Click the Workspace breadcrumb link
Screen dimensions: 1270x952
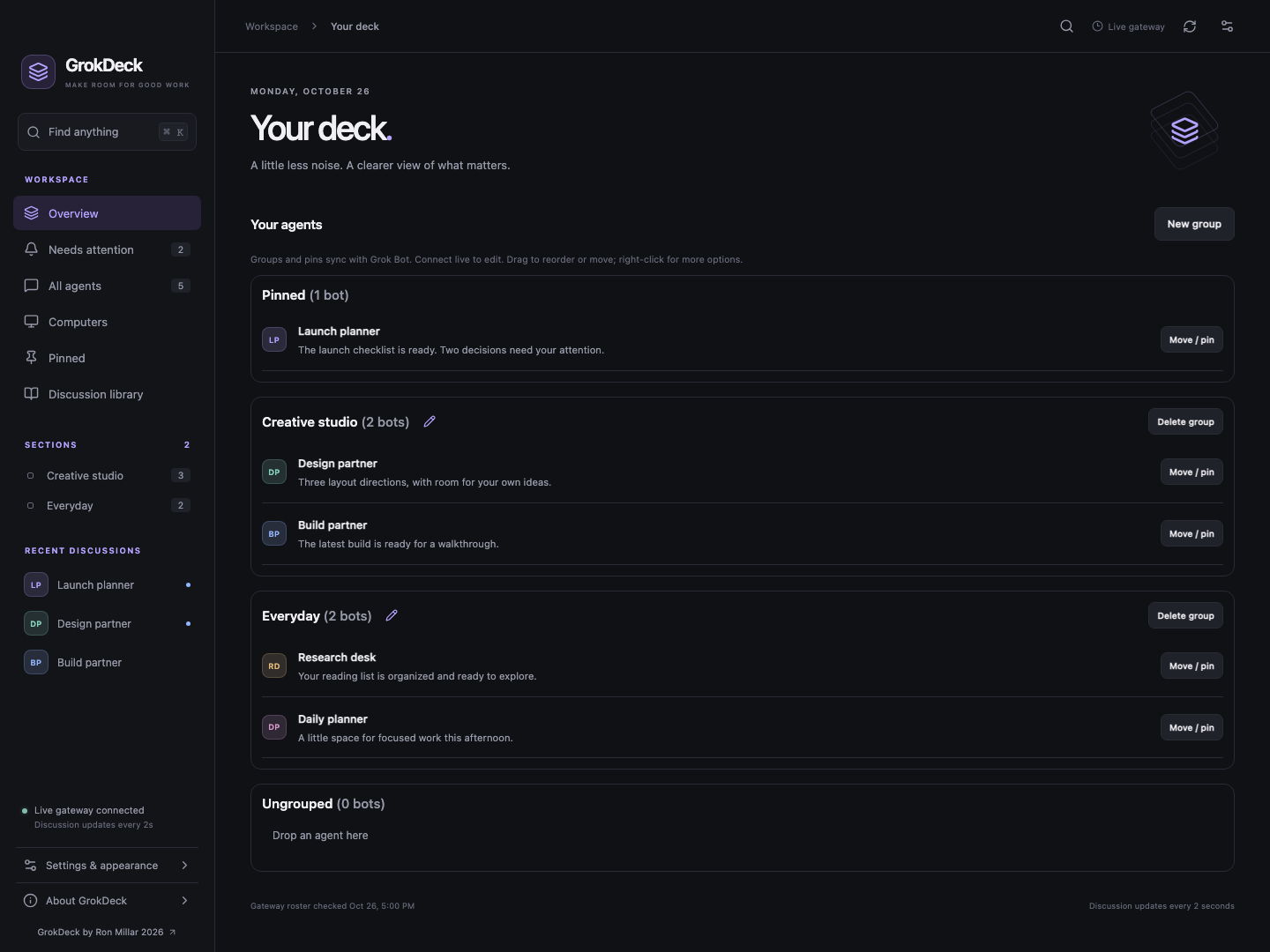click(x=272, y=26)
